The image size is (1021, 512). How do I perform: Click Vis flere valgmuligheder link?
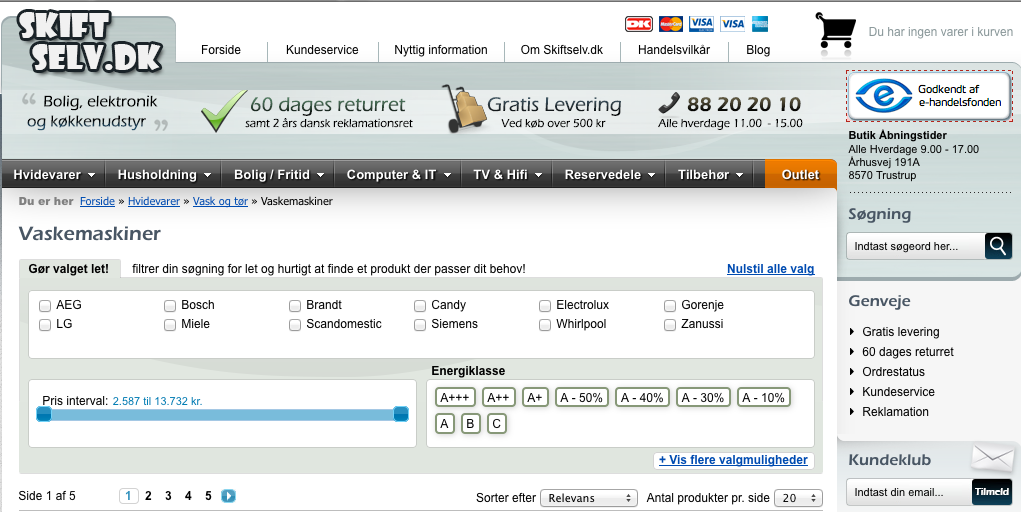733,460
